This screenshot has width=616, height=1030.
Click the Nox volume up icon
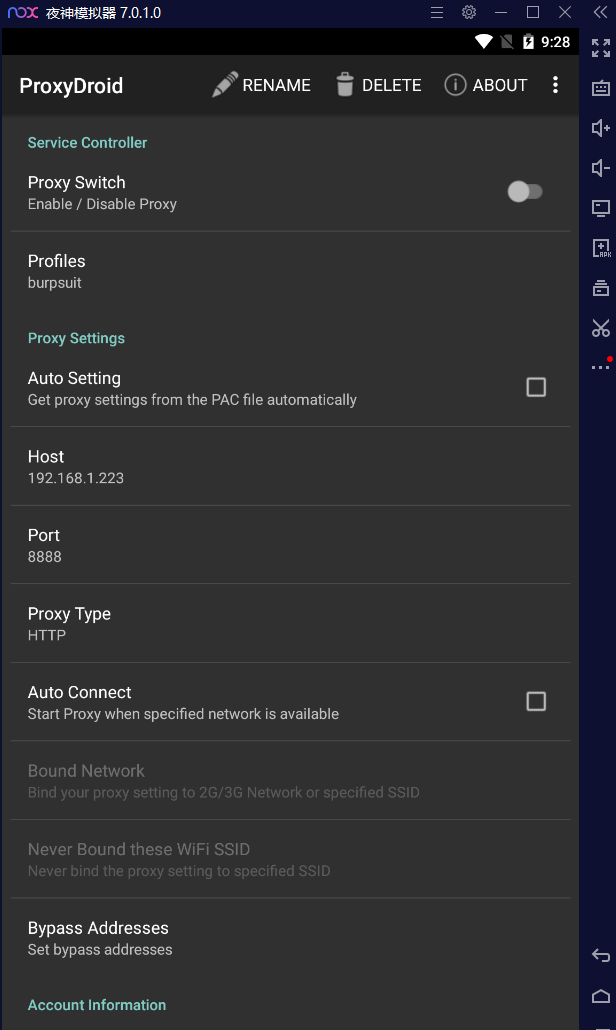(600, 128)
